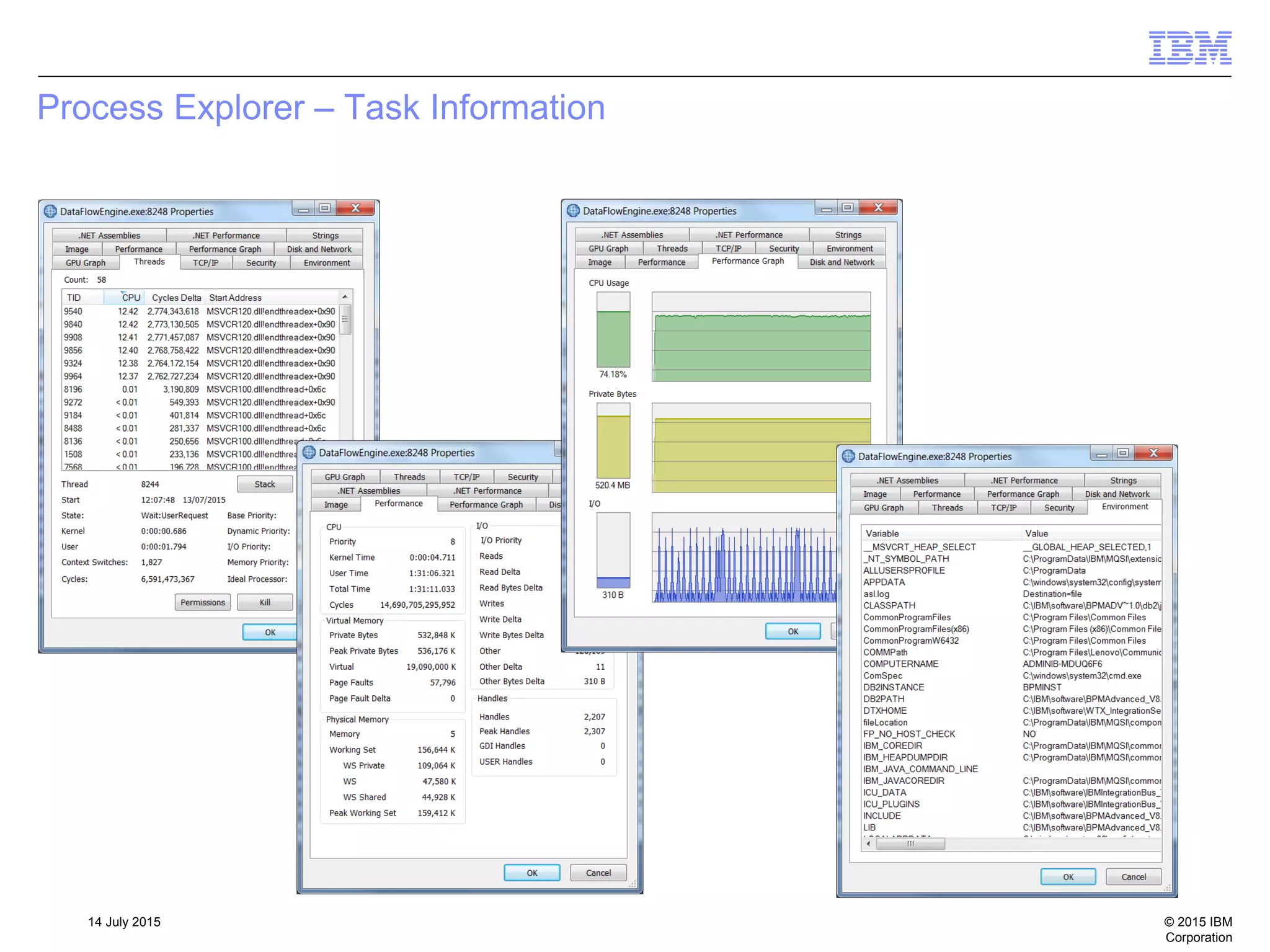Open Image tab in Performance window
Screen dimensions: 1270x952
tap(336, 505)
